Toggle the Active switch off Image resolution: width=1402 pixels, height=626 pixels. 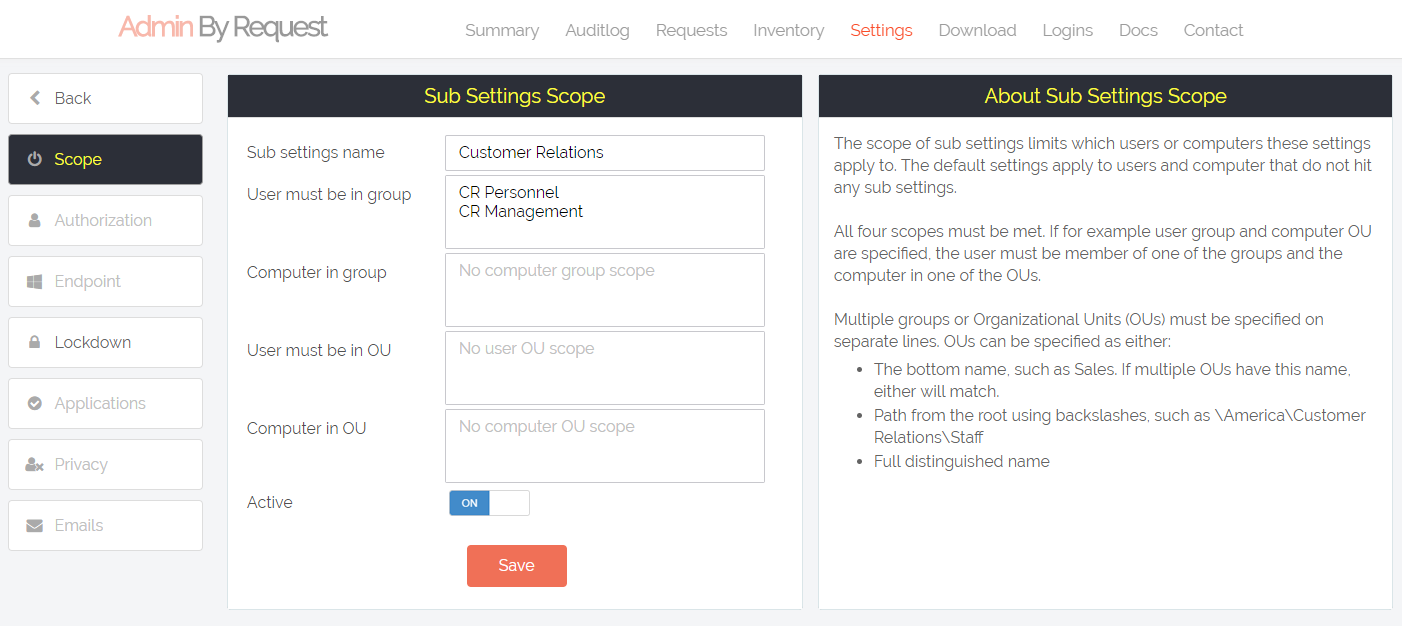click(489, 503)
